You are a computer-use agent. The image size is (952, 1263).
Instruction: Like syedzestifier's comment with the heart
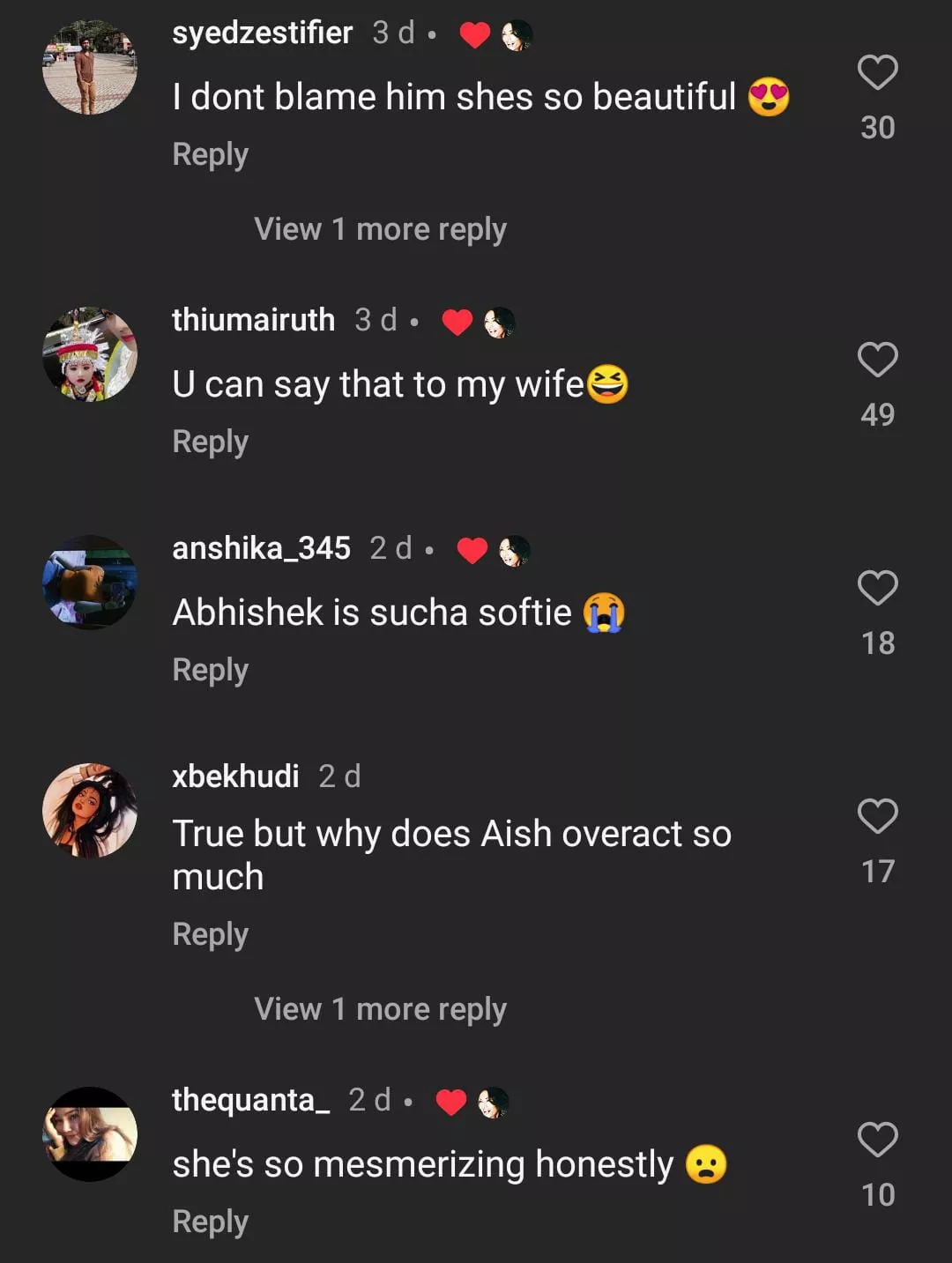877,72
